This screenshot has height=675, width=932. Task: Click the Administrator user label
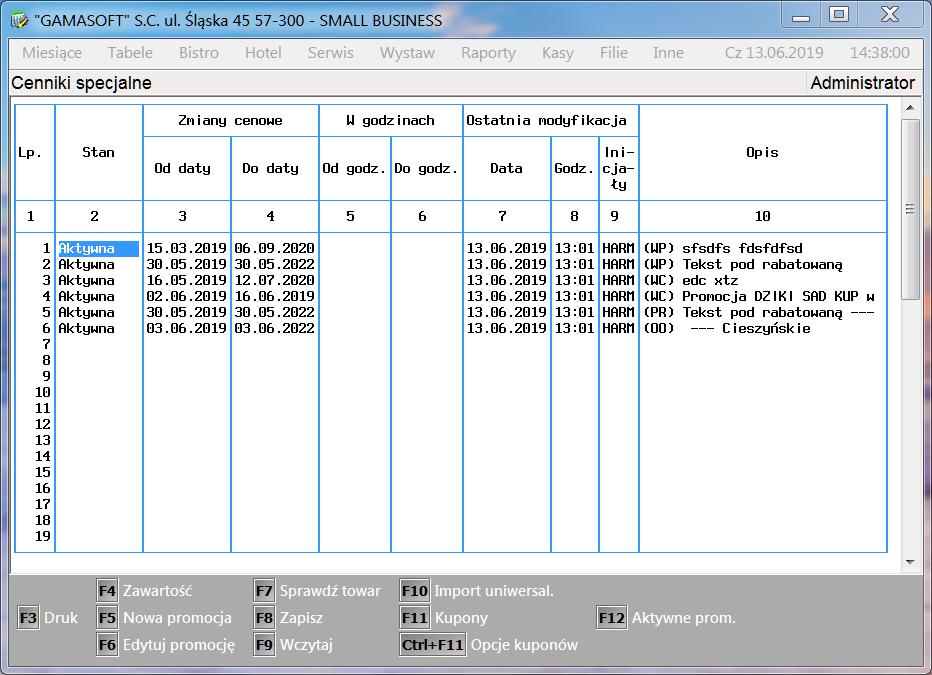862,83
